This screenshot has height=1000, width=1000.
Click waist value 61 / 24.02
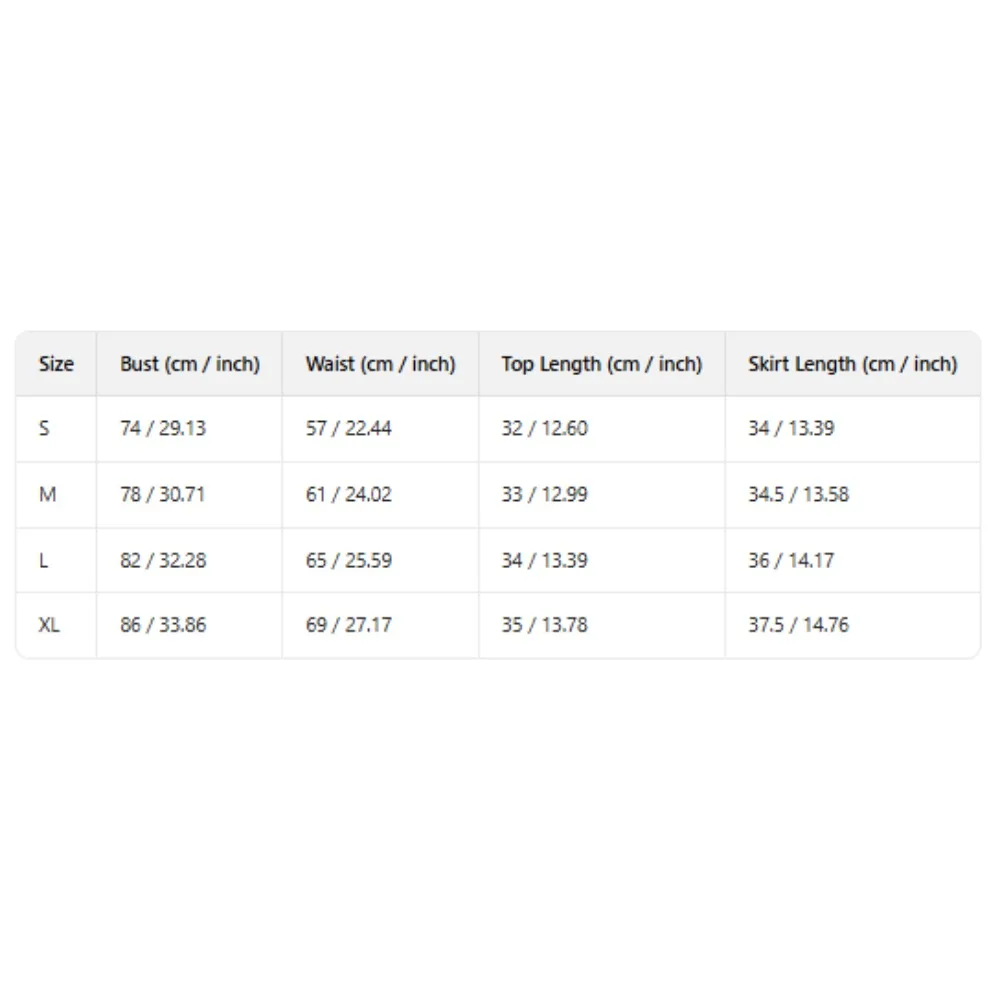(348, 494)
